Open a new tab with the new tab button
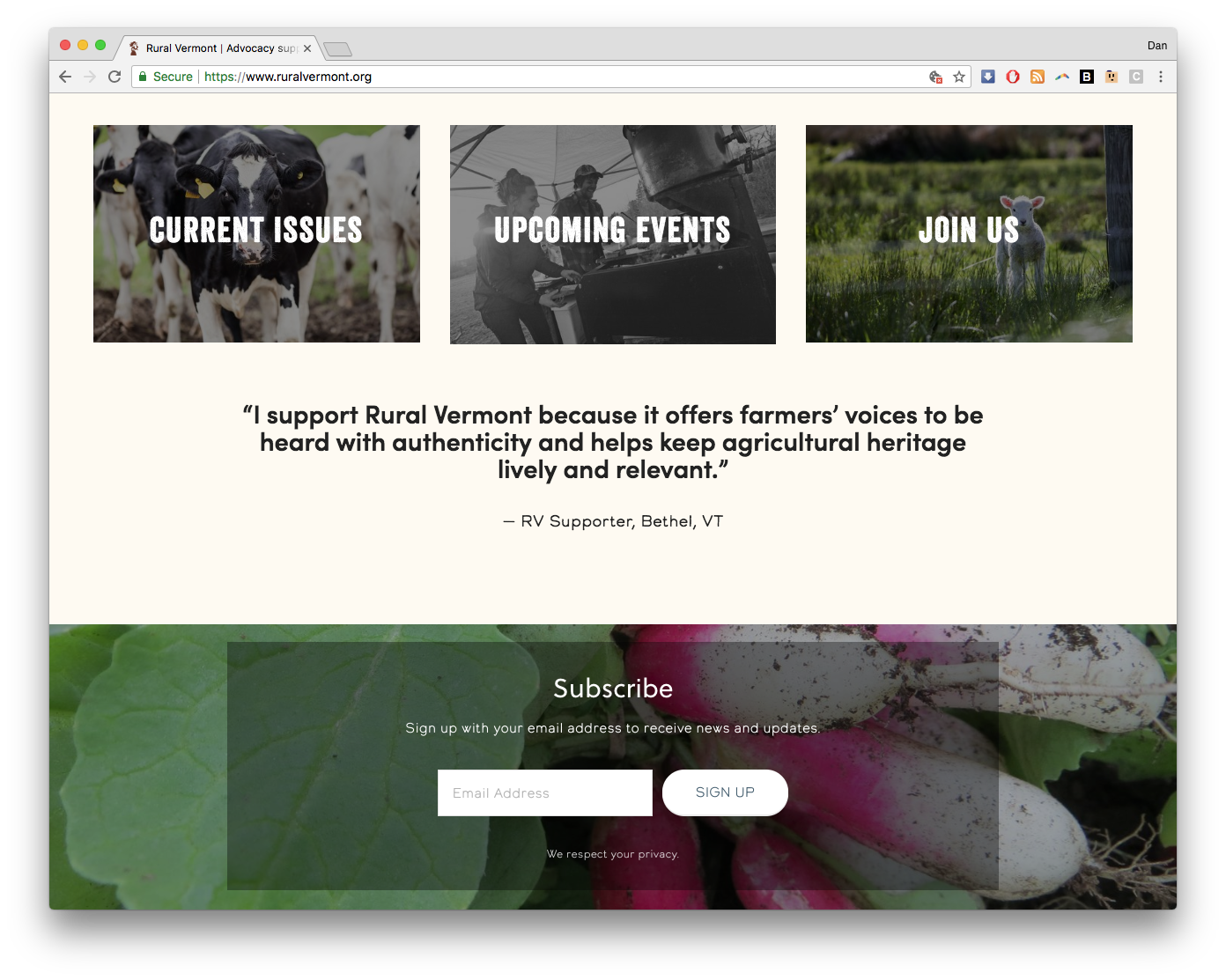The image size is (1226, 980). (337, 48)
